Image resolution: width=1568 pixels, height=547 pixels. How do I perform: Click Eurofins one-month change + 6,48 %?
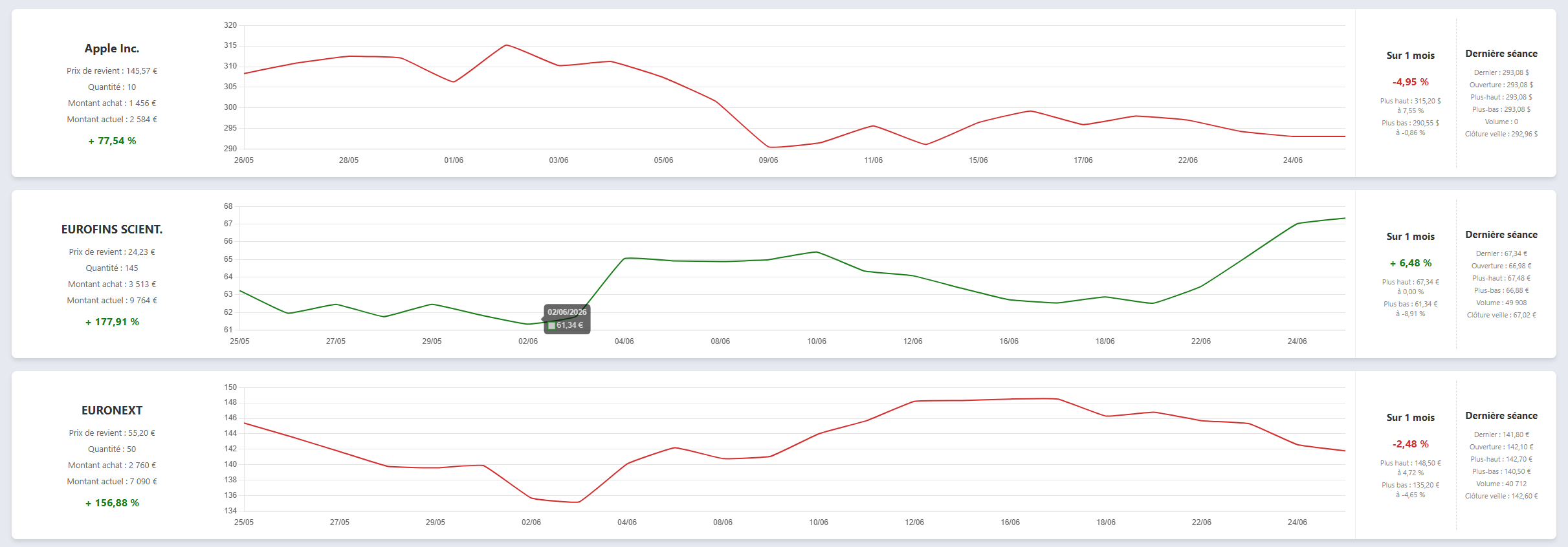tap(1411, 263)
